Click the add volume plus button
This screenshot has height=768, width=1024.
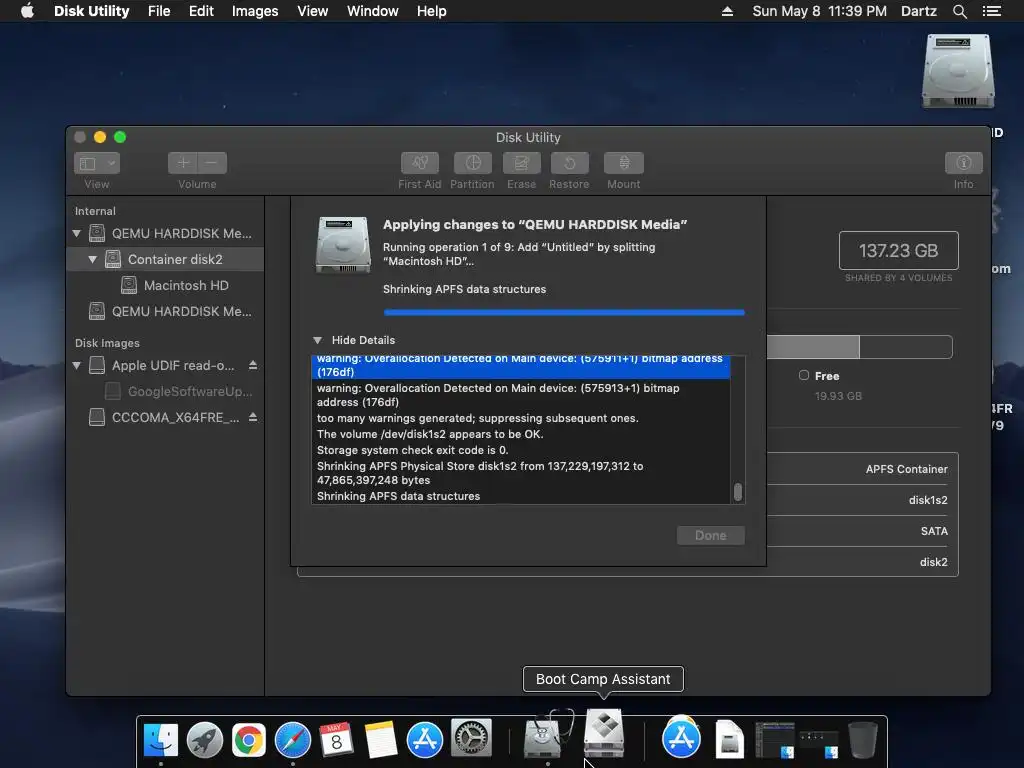click(x=183, y=163)
